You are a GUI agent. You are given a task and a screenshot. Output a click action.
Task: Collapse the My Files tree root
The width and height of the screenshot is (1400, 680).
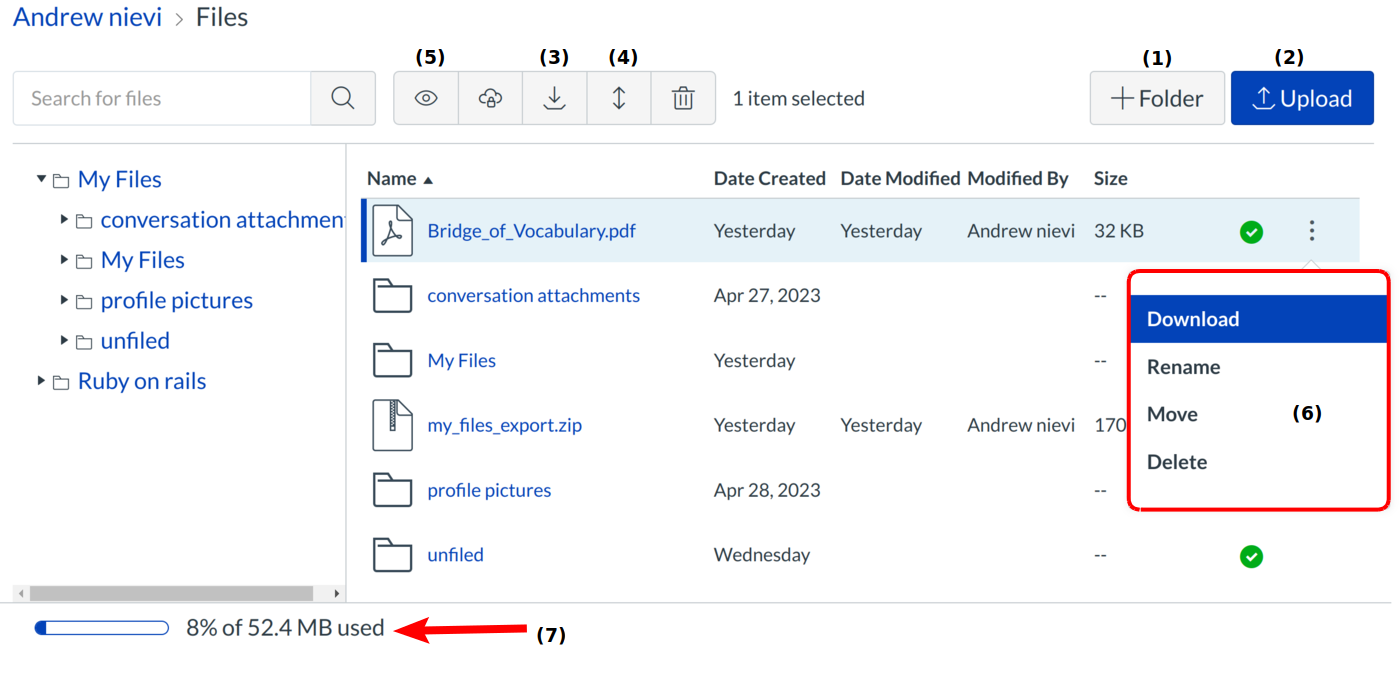click(42, 179)
